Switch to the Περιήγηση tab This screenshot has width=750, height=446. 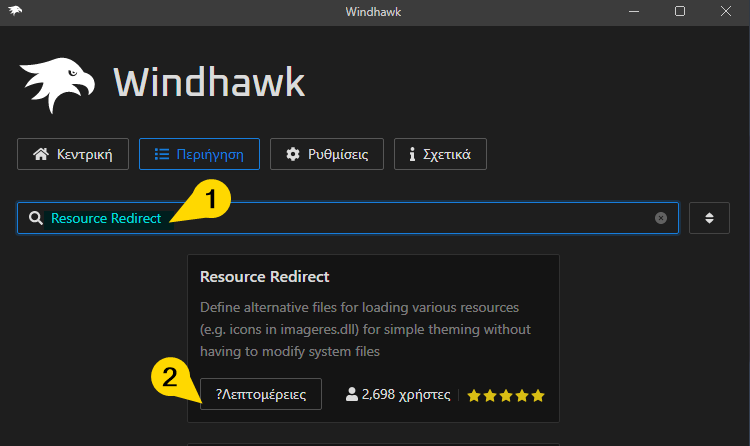pyautogui.click(x=199, y=154)
